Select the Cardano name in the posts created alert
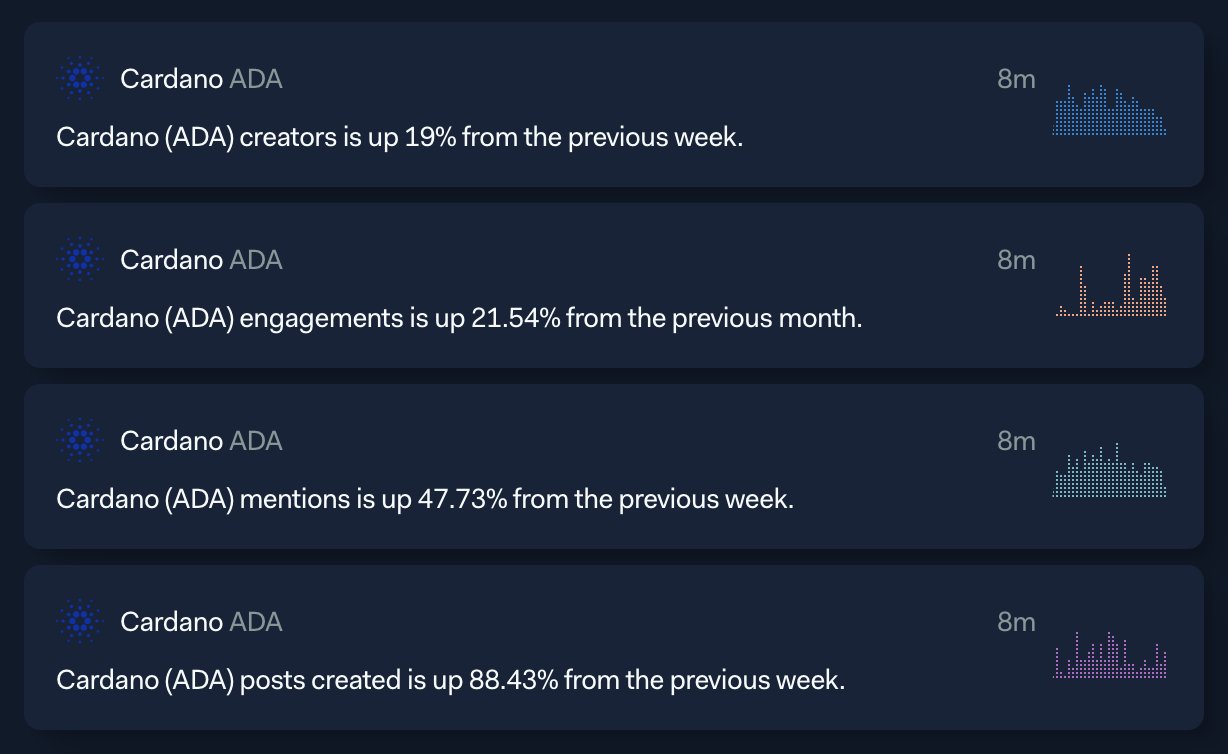Screen dimensions: 1228x754 tap(171, 622)
